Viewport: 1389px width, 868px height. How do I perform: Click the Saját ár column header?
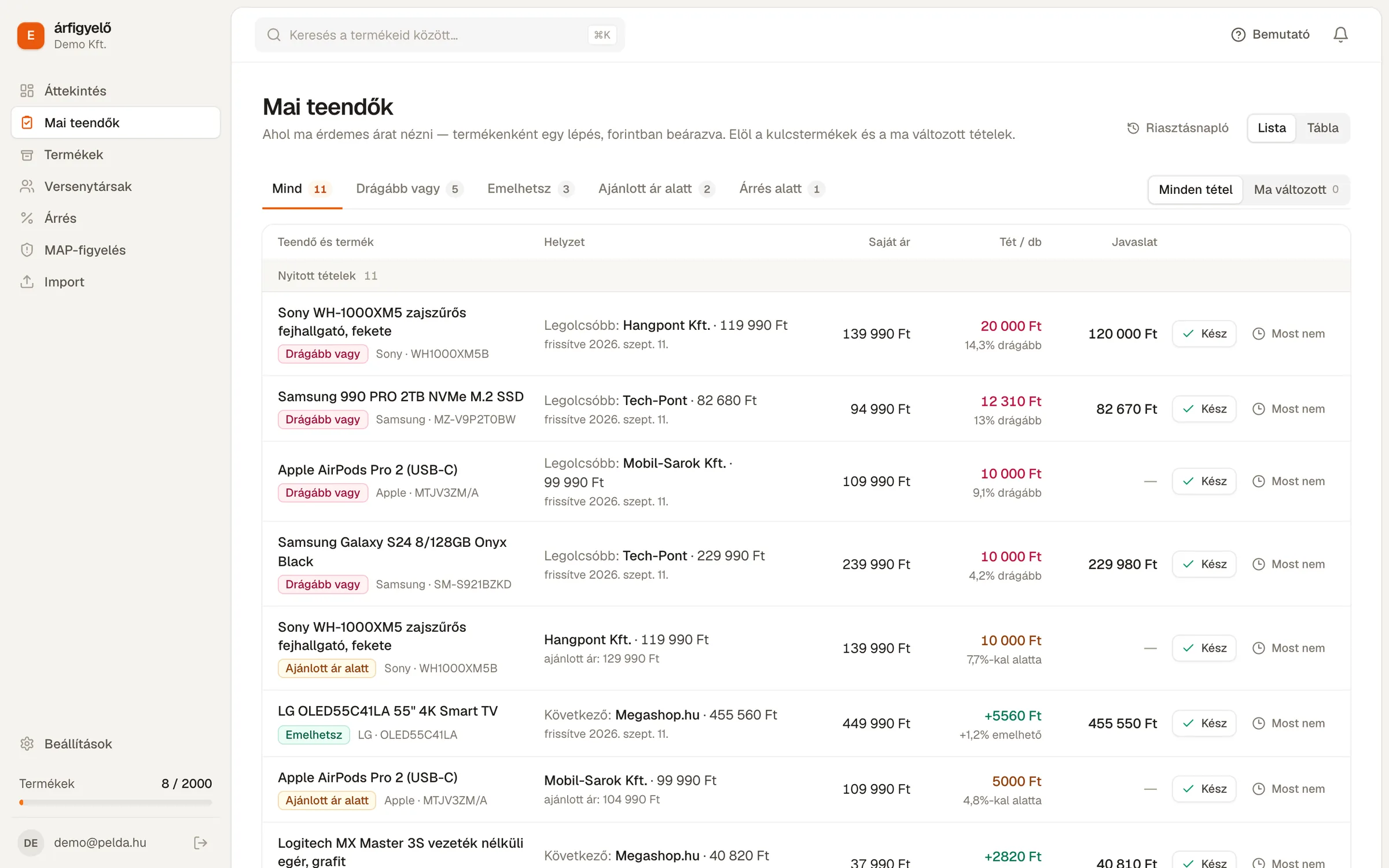[x=889, y=242]
